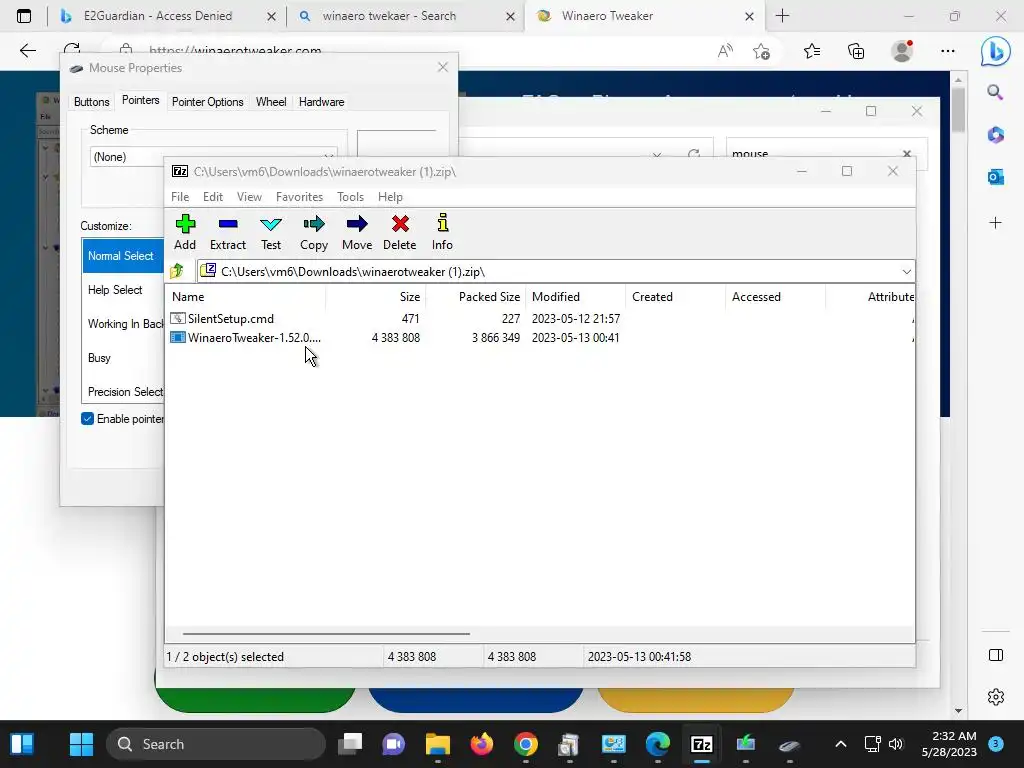Select Help Select pointer entry
This screenshot has height=768, width=1024.
click(123, 290)
